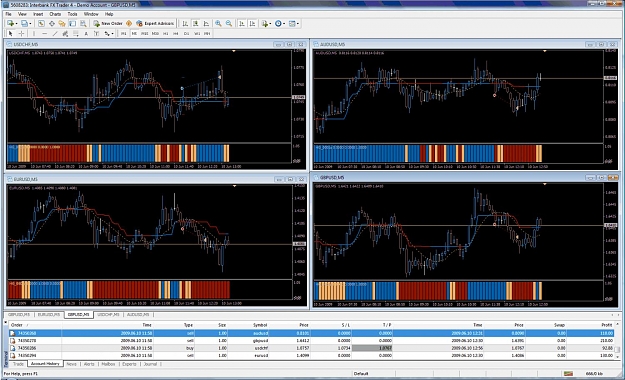Open the Insert menu
The image size is (625, 380).
click(x=38, y=14)
